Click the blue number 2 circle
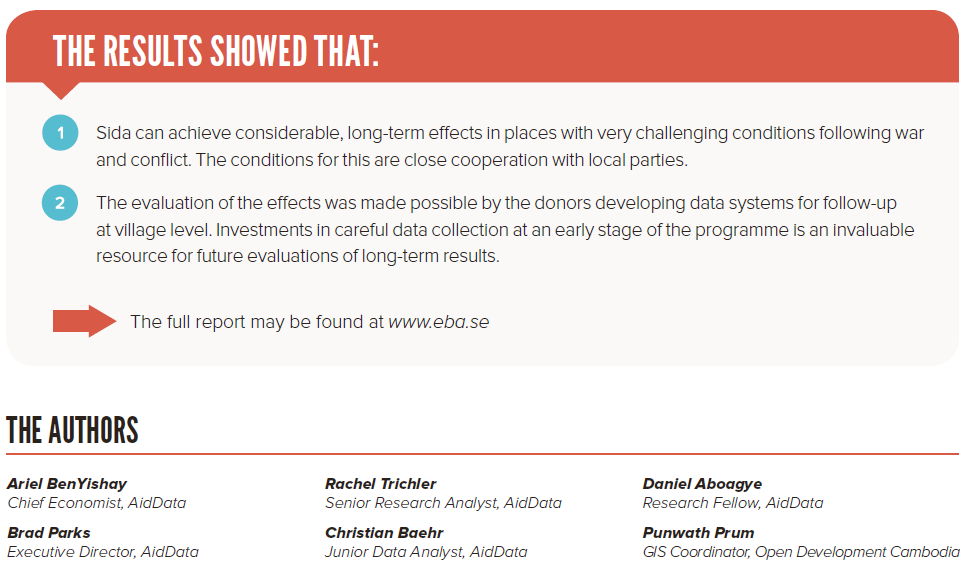 [x=60, y=204]
